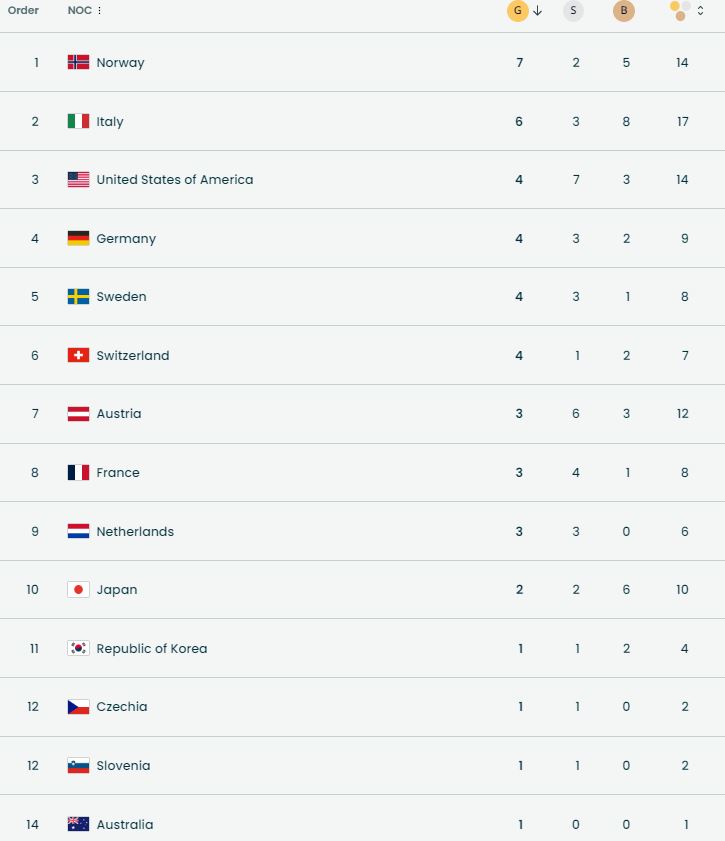
Task: Toggle the total medals sort chevrons
Action: pyautogui.click(x=700, y=11)
